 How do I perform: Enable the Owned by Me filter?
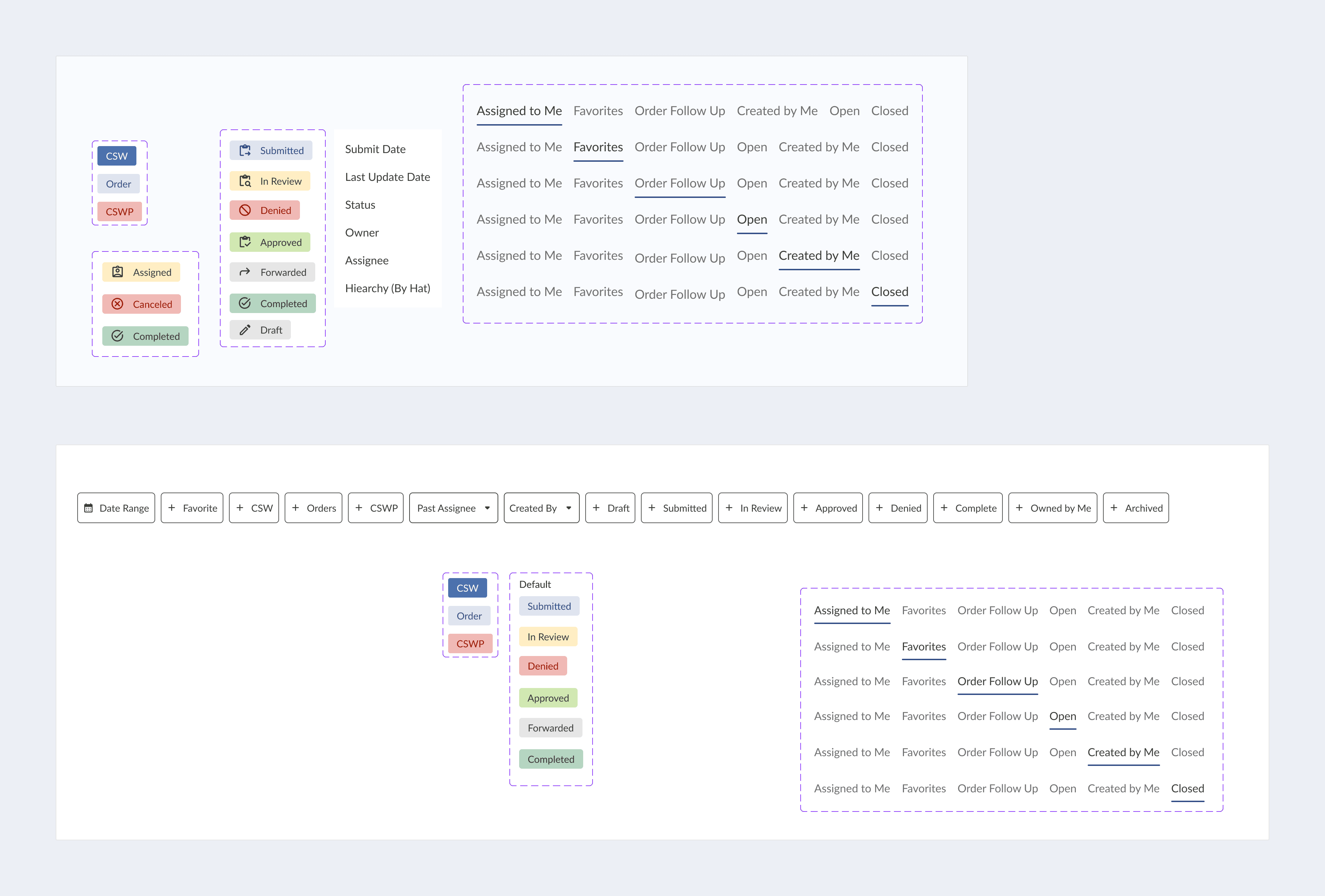pyautogui.click(x=1053, y=508)
